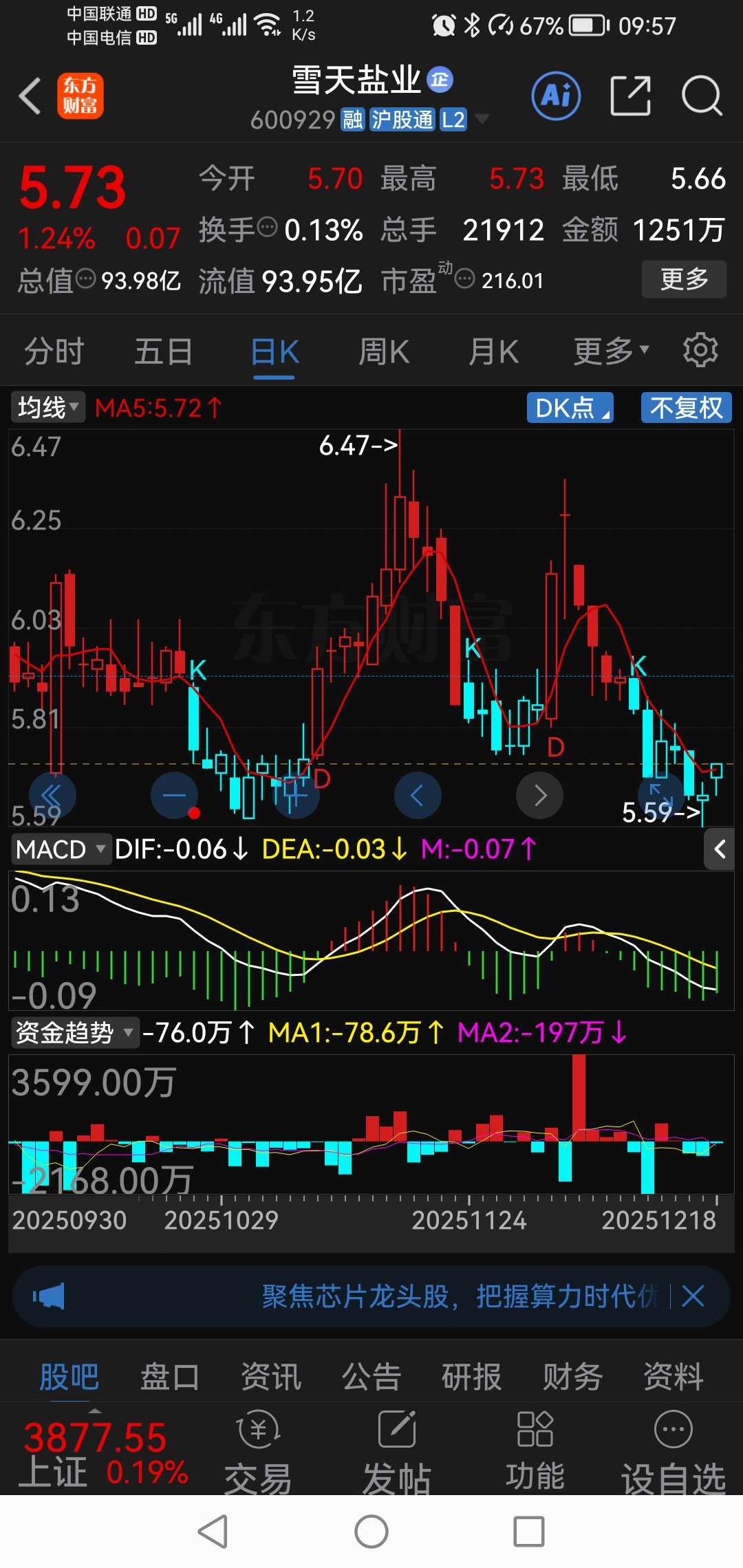Tap the L2 level badge
Viewport: 743px width, 1568px height.
coord(453,120)
